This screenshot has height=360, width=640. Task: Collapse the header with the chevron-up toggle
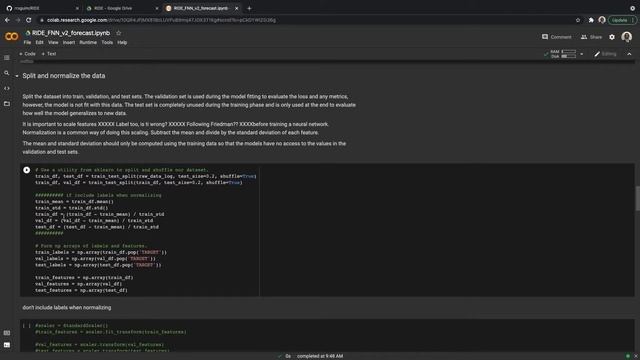(629, 54)
